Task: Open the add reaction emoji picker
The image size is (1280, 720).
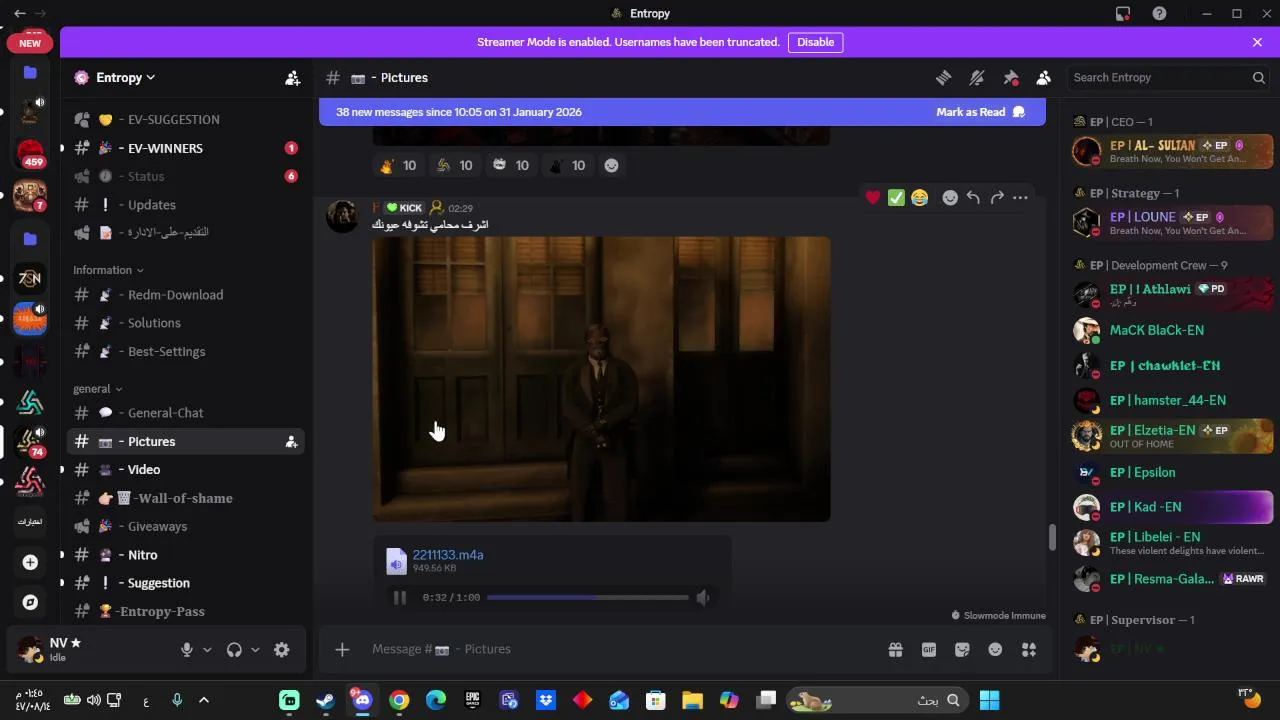Action: (x=950, y=198)
